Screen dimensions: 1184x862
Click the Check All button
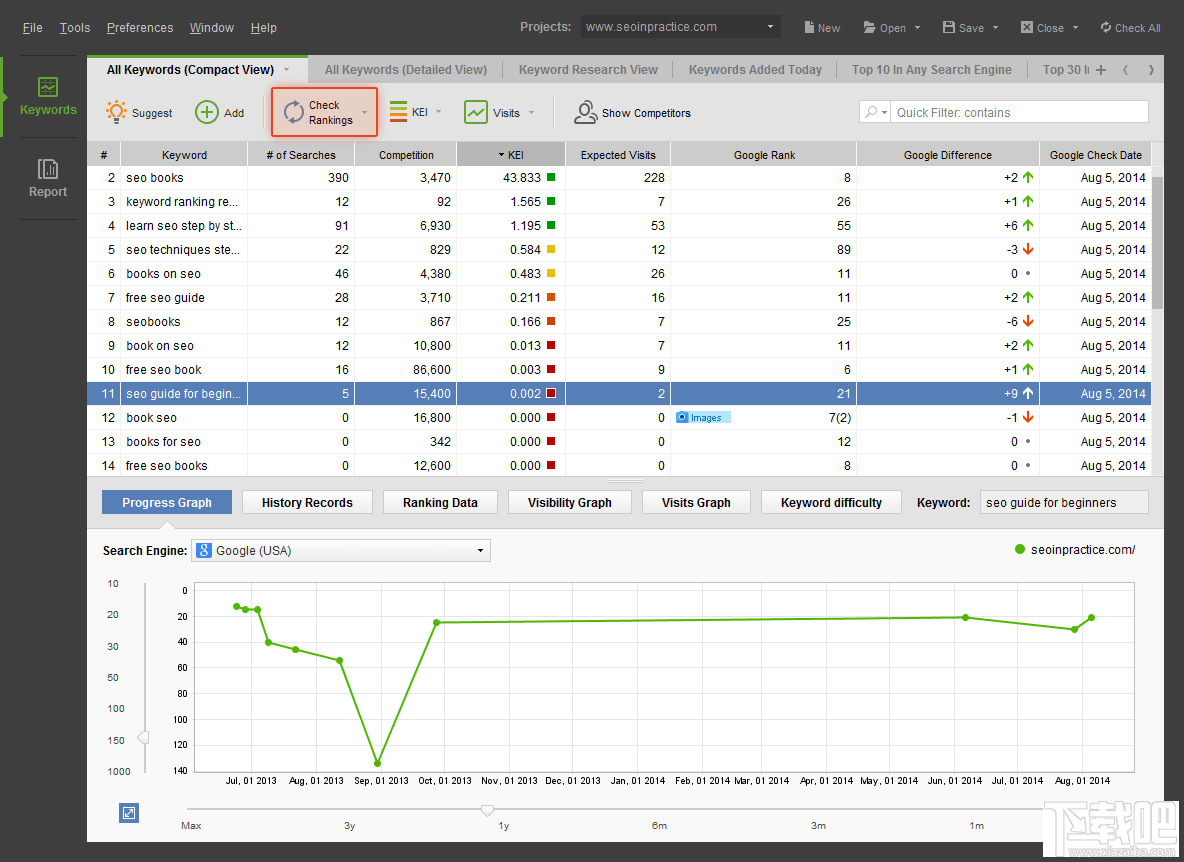[x=1130, y=27]
